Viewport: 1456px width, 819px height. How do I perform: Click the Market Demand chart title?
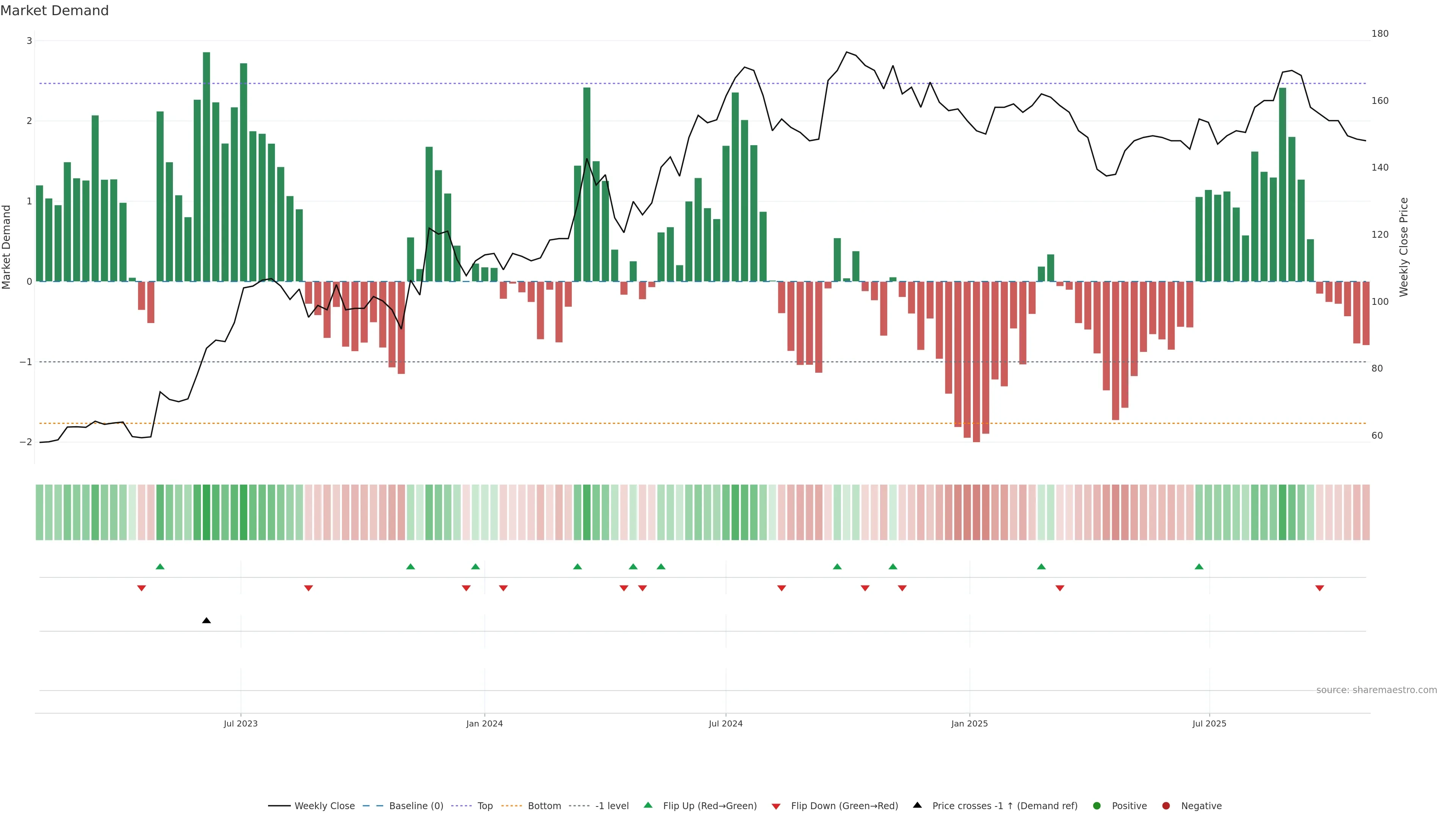(54, 11)
